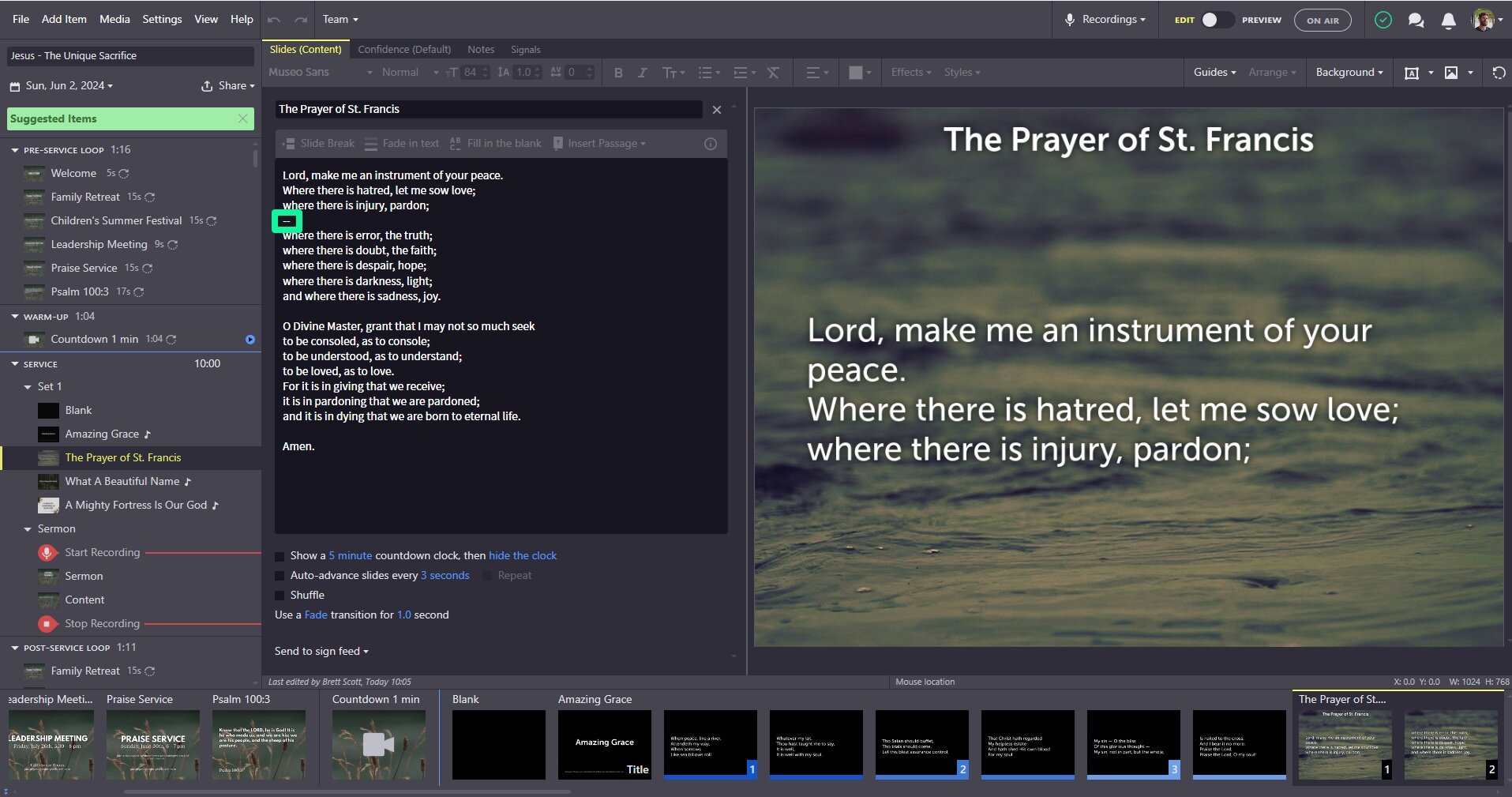Switch to the Confidence (Default) tab
Image resolution: width=1512 pixels, height=797 pixels.
click(404, 50)
